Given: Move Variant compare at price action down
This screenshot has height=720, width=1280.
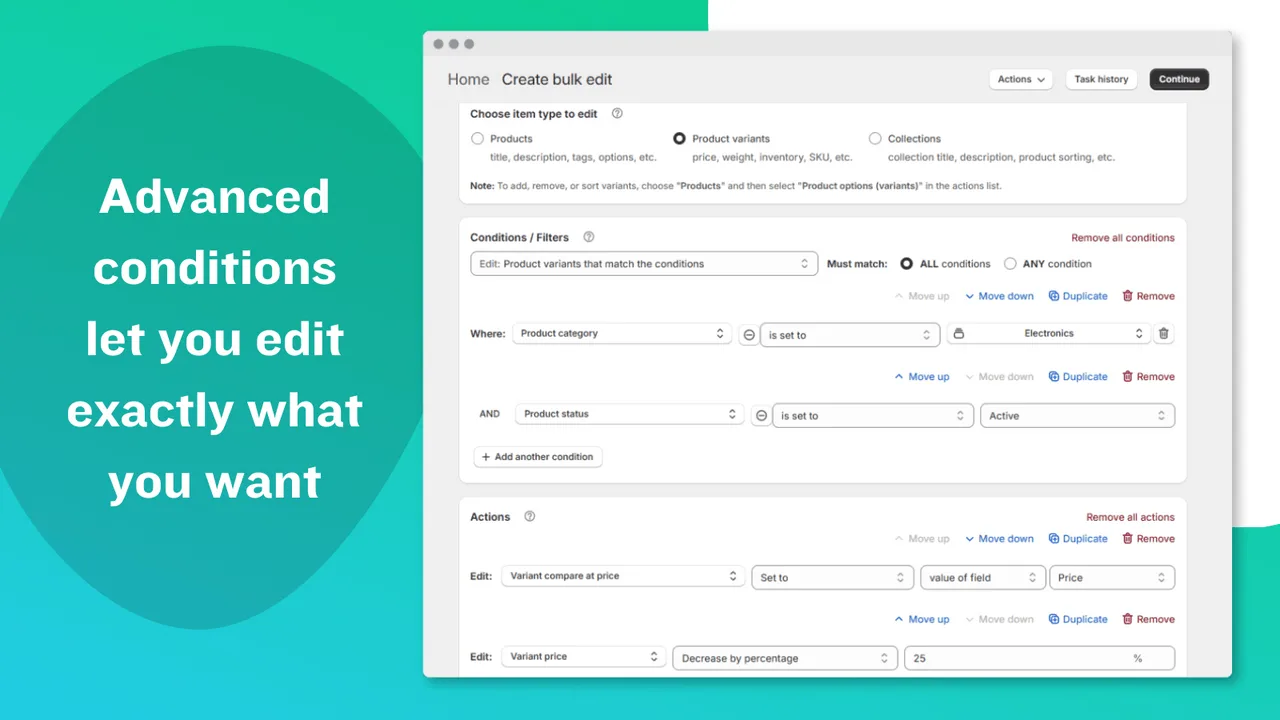Looking at the screenshot, I should (999, 539).
